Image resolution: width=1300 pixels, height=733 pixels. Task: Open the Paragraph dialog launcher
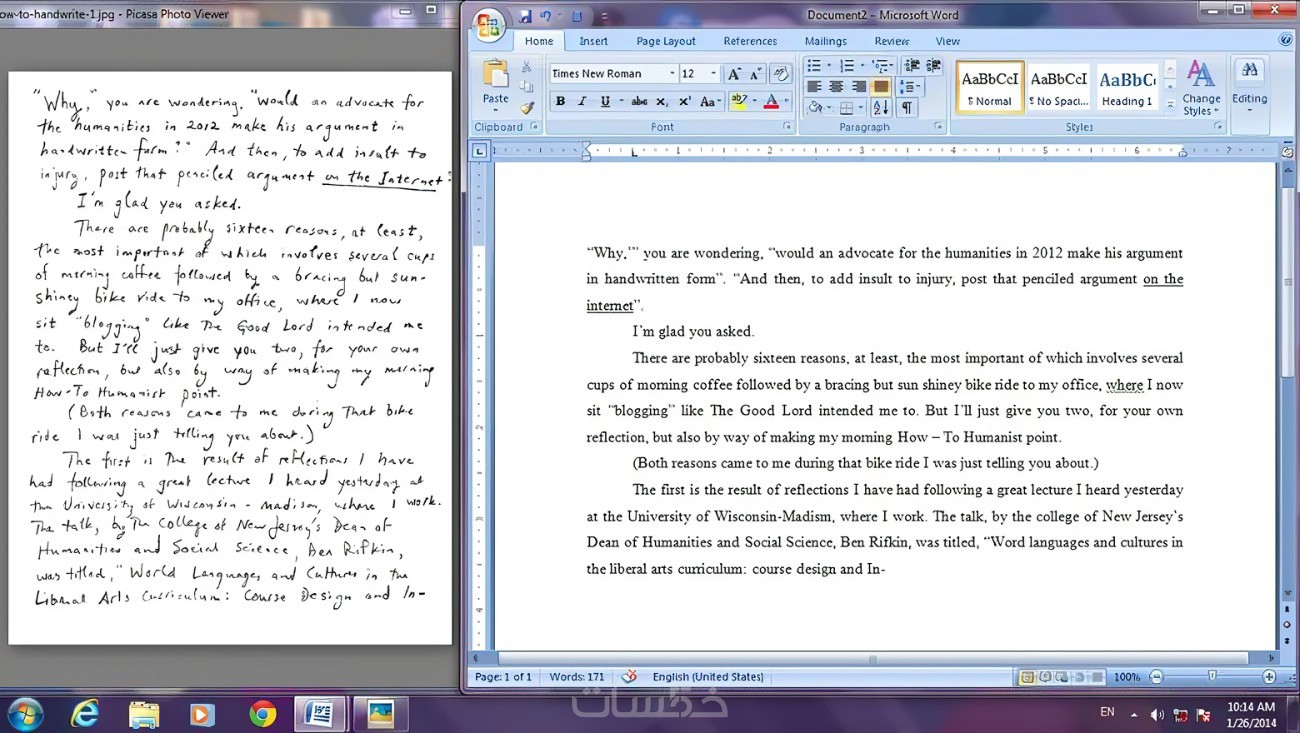tap(938, 127)
